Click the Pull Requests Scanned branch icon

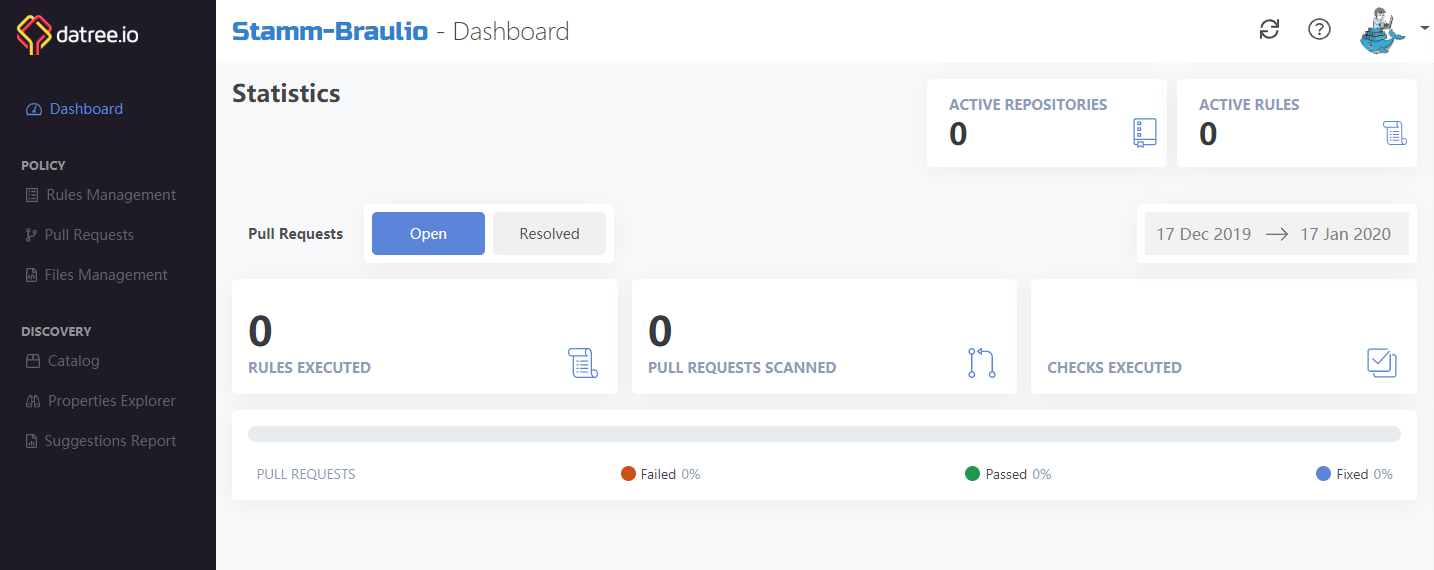[x=982, y=362]
